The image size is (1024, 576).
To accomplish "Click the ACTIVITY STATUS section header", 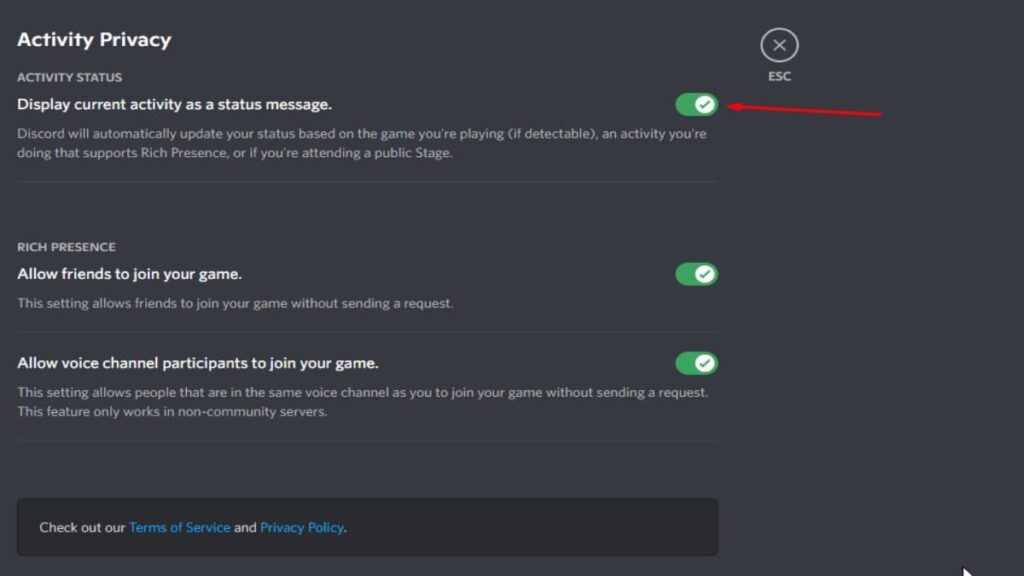I will pos(69,77).
